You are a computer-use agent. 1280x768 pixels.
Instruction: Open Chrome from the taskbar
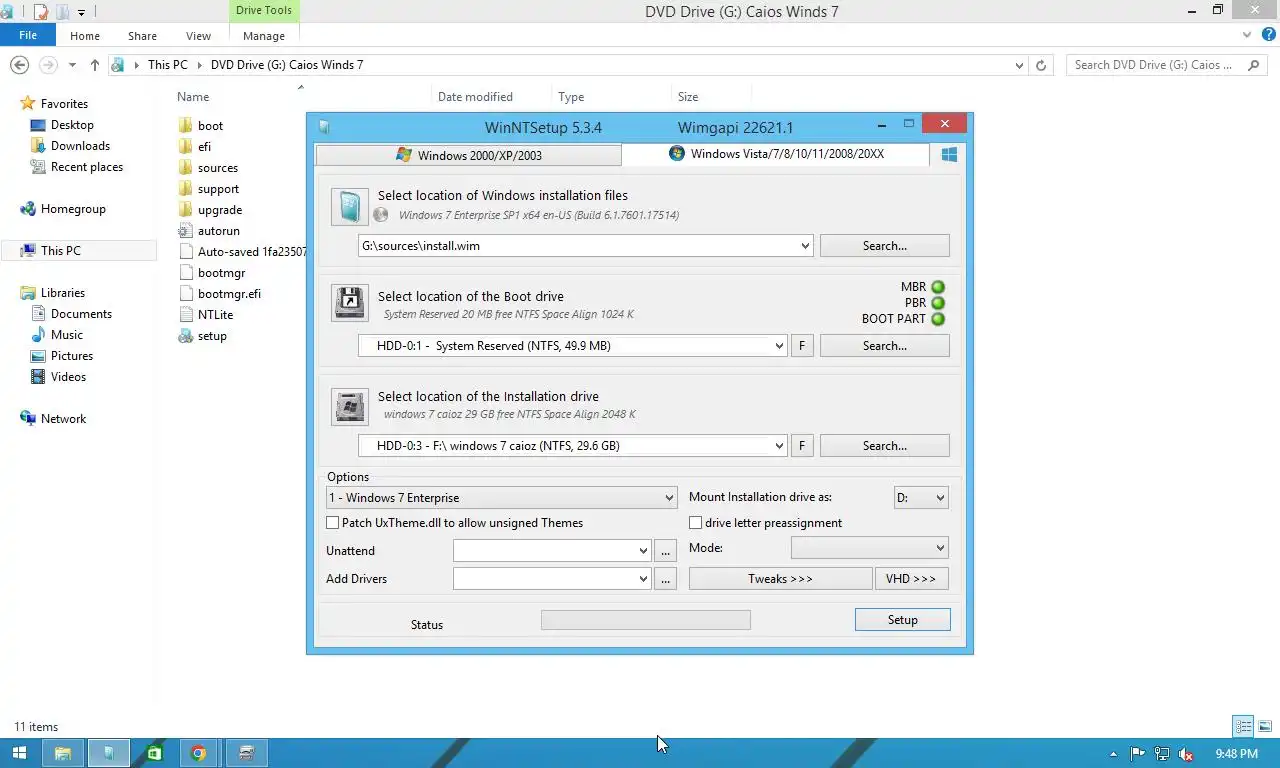(198, 753)
